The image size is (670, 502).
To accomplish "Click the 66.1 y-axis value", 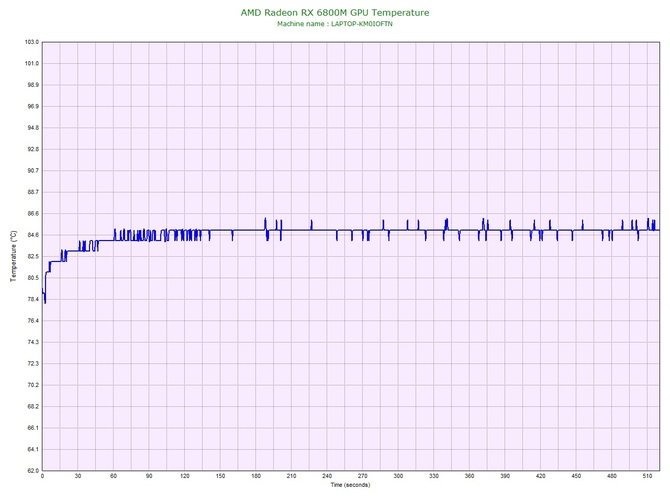I will pos(32,428).
